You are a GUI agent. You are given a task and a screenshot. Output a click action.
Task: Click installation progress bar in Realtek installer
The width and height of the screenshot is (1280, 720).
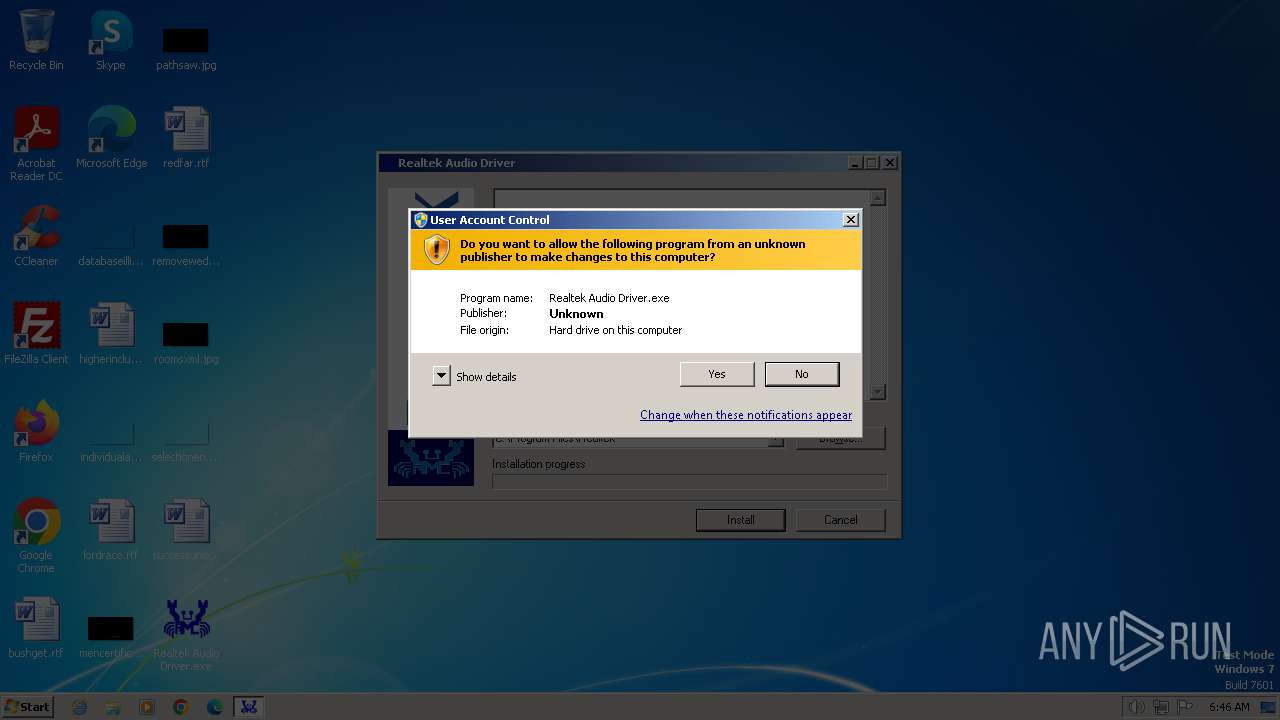(689, 482)
